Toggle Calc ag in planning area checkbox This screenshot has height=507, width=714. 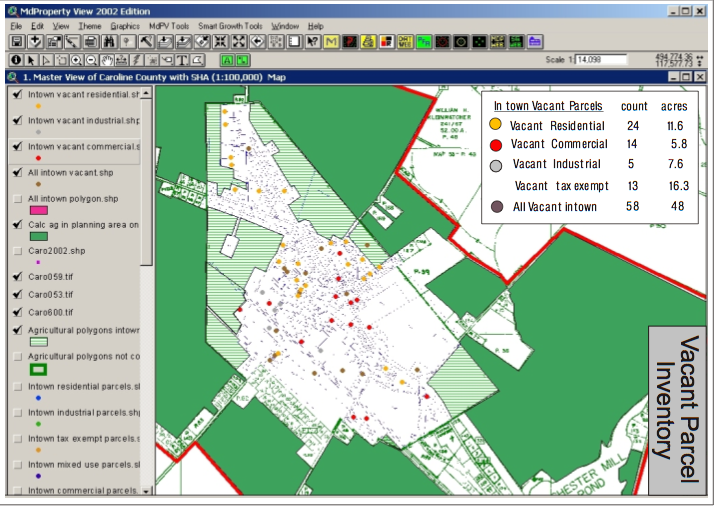(17, 225)
